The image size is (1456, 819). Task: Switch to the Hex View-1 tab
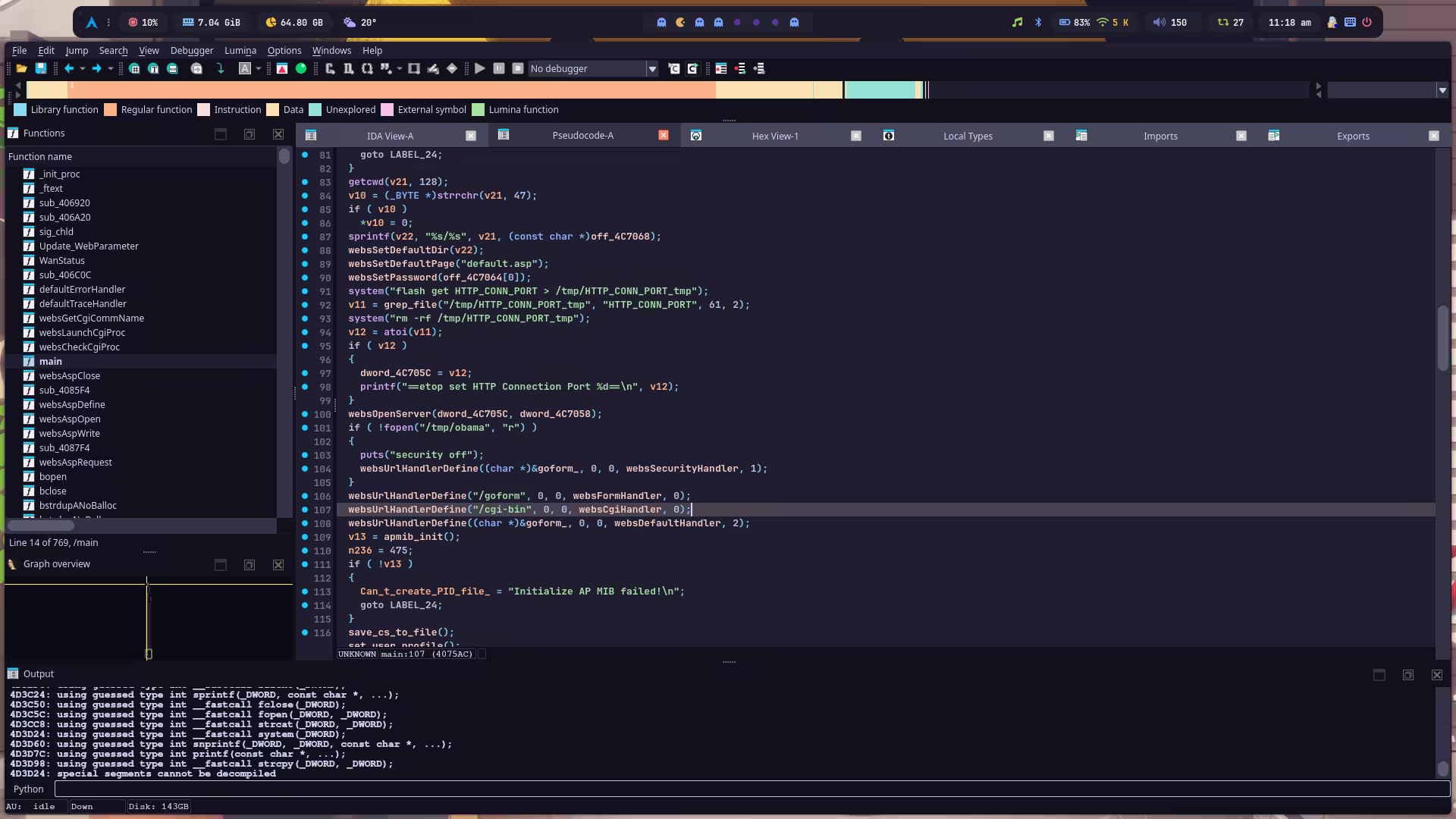774,136
